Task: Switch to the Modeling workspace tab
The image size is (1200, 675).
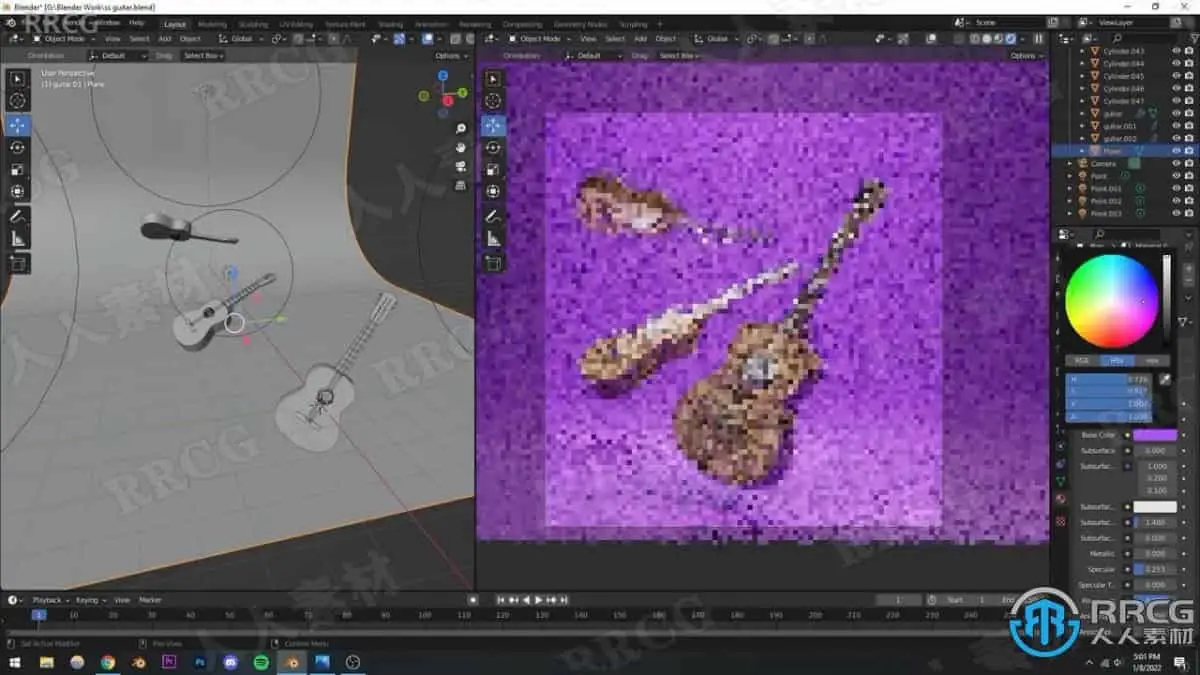Action: [x=212, y=23]
